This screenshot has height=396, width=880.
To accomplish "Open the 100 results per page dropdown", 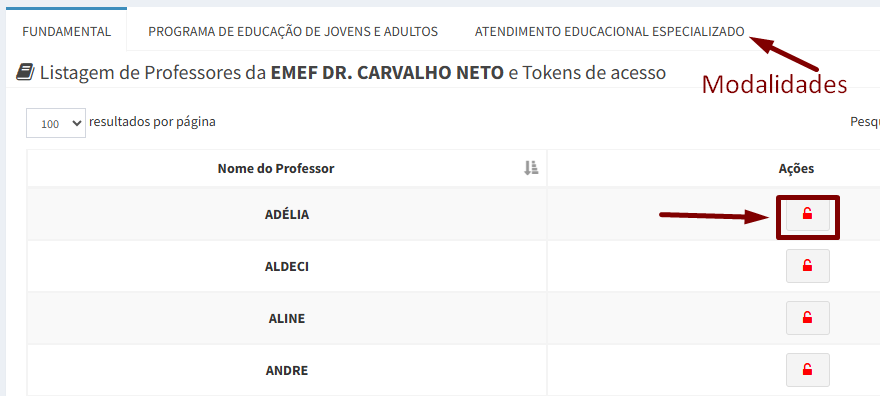I will click(x=56, y=123).
